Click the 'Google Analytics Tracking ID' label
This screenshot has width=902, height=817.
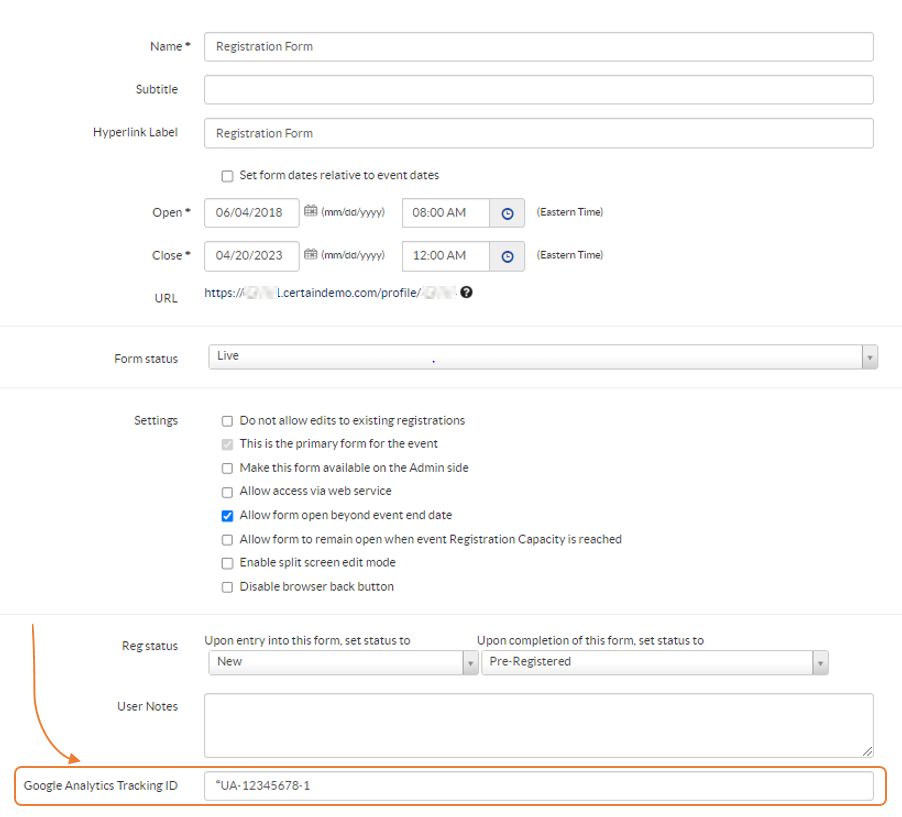coord(101,786)
